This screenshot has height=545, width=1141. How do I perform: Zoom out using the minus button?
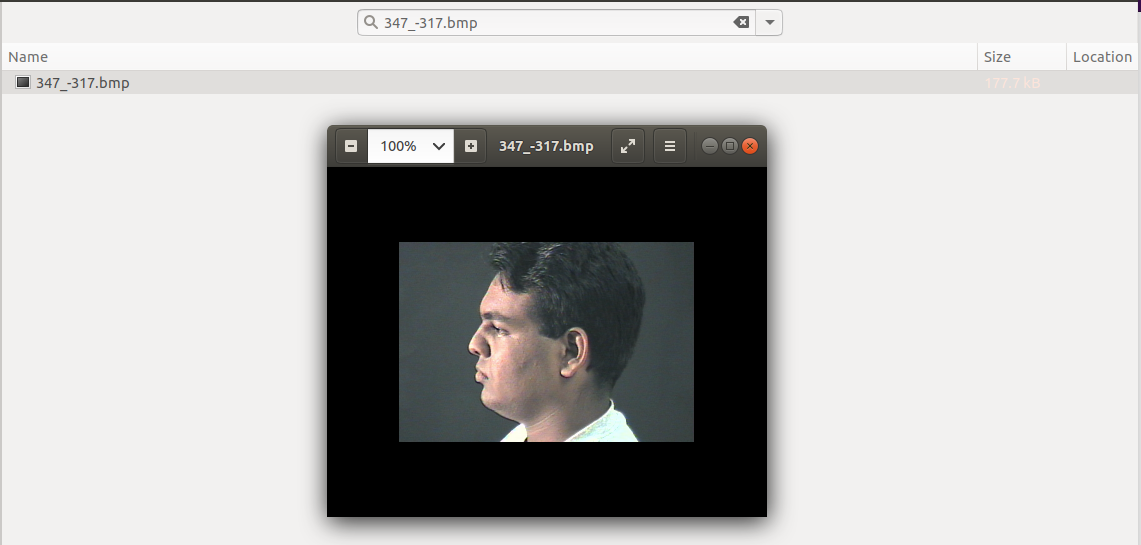coord(350,146)
